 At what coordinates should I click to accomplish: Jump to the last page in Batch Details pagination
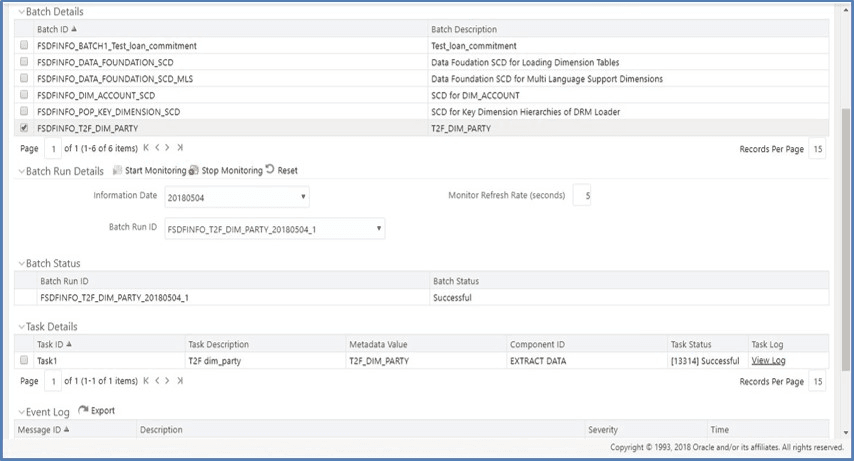180,148
